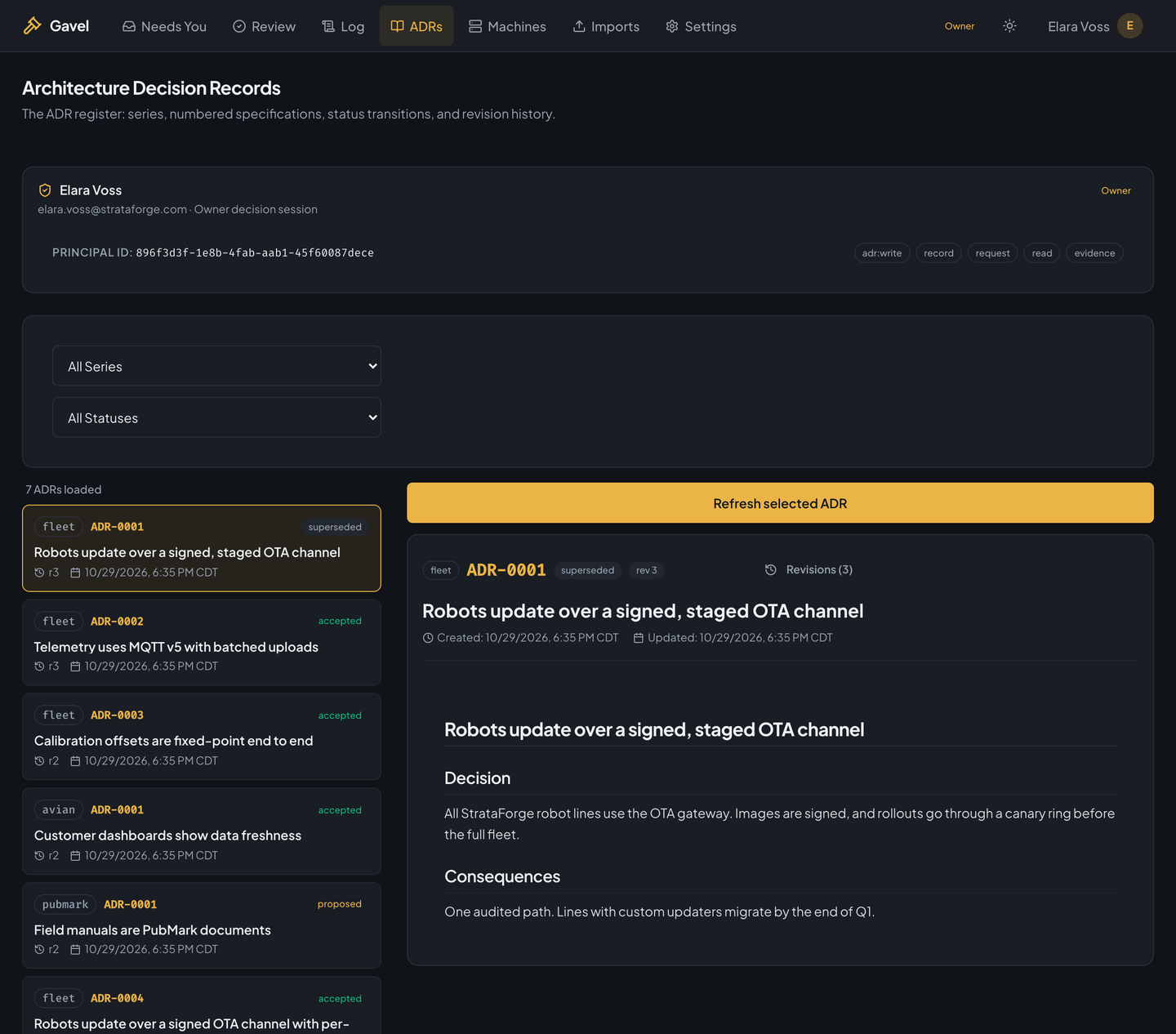Image resolution: width=1176 pixels, height=1034 pixels.
Task: Click the shield icon beside Elara Voss
Action: 45,190
